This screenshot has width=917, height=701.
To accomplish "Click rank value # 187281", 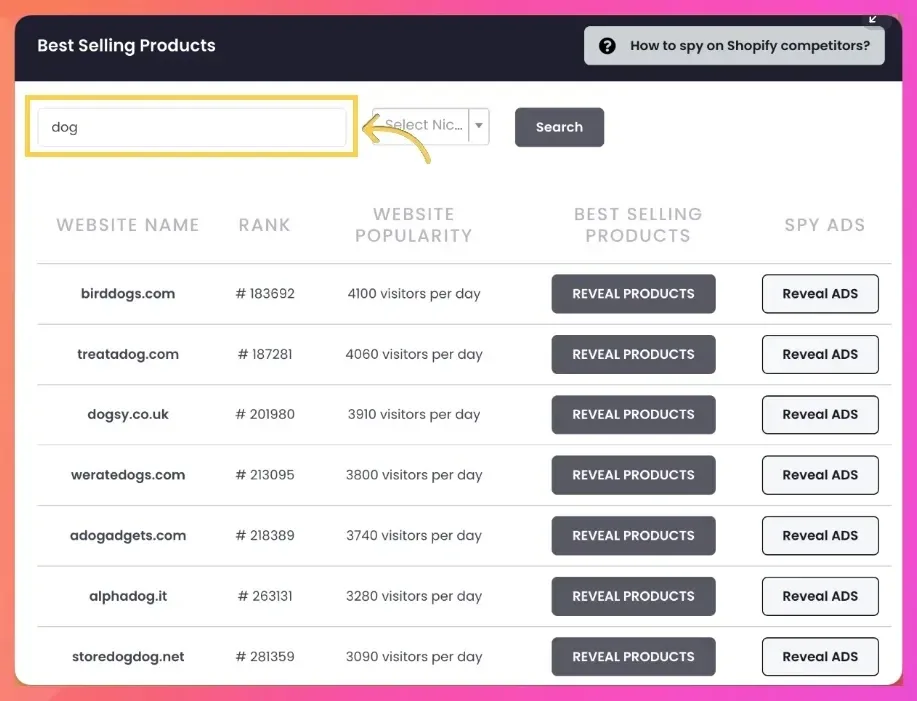I will tap(265, 354).
